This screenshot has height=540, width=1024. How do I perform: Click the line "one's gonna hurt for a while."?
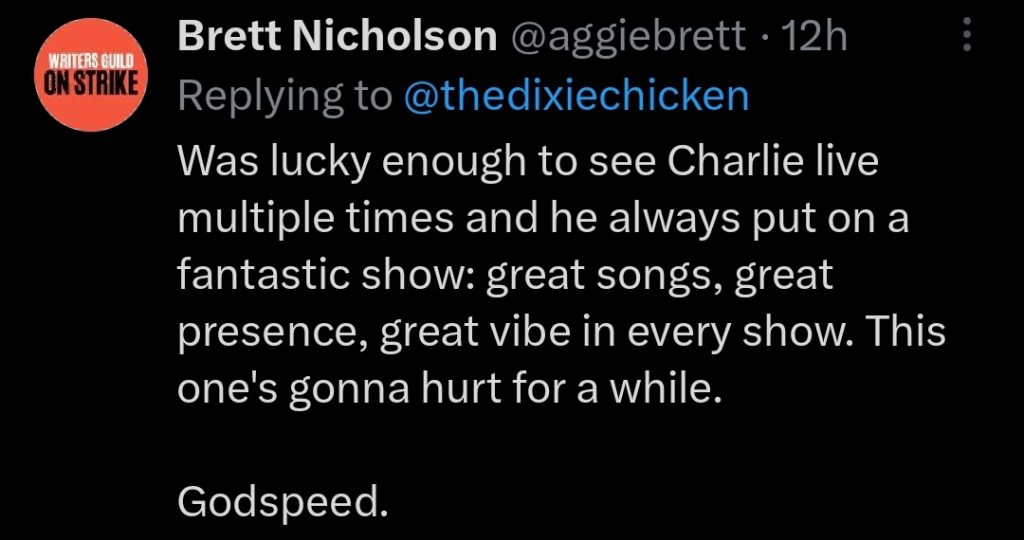[x=449, y=388]
